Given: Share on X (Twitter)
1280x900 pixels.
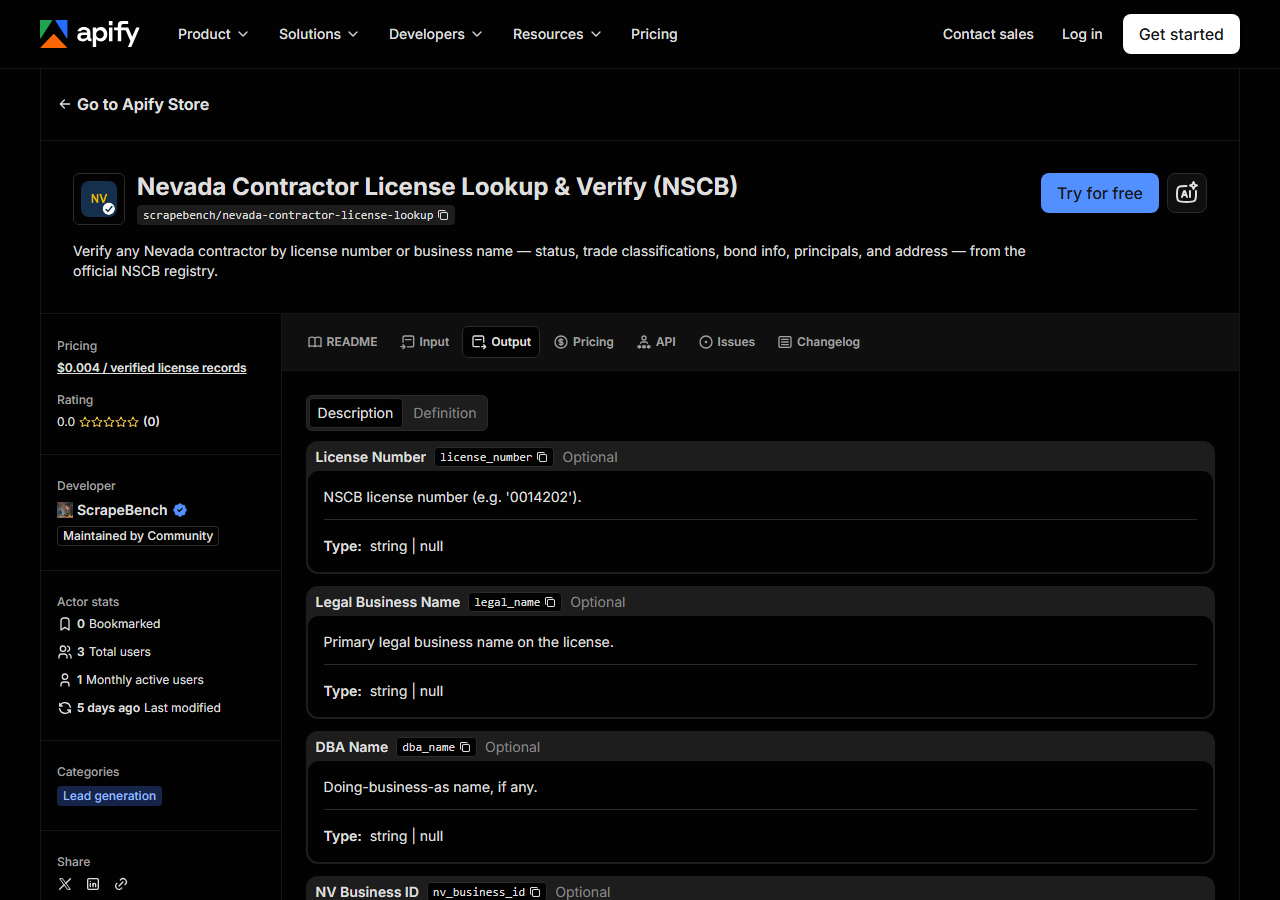Looking at the screenshot, I should click(65, 884).
